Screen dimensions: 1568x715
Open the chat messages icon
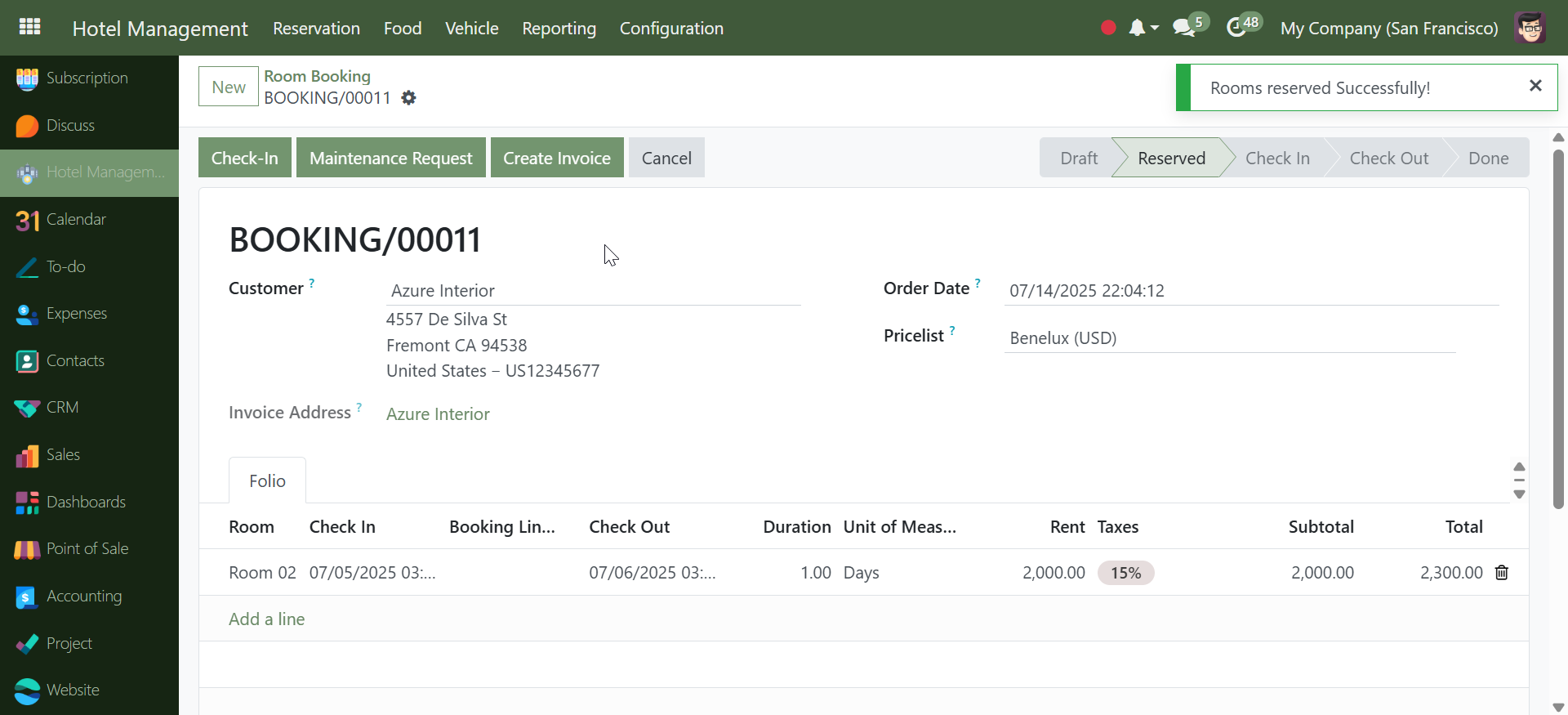point(1183,28)
